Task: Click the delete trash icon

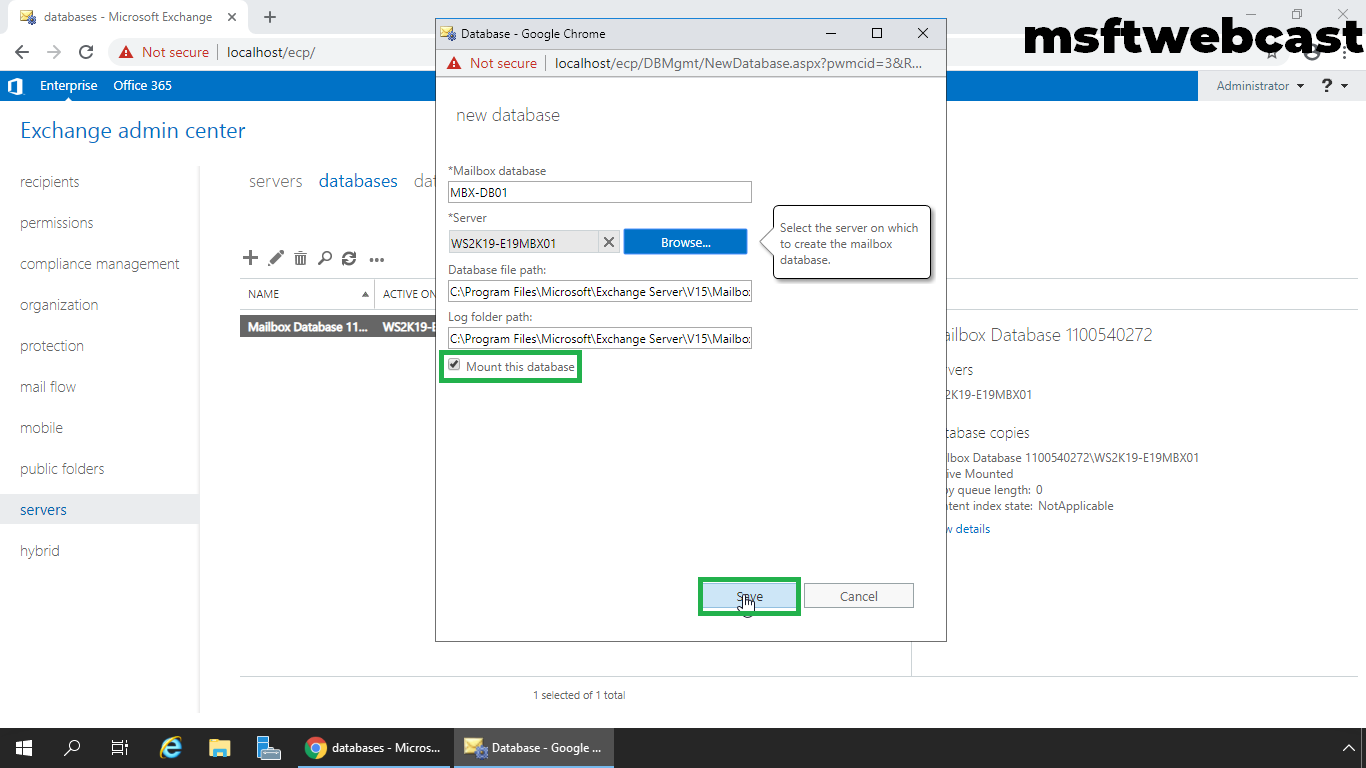Action: click(300, 259)
